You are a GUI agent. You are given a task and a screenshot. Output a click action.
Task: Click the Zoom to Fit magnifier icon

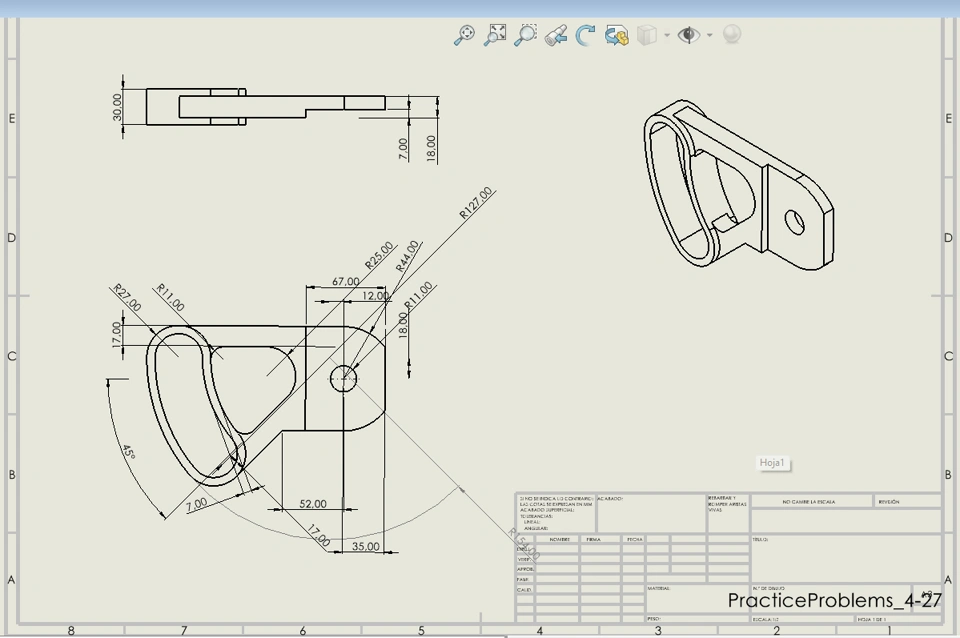click(x=464, y=35)
